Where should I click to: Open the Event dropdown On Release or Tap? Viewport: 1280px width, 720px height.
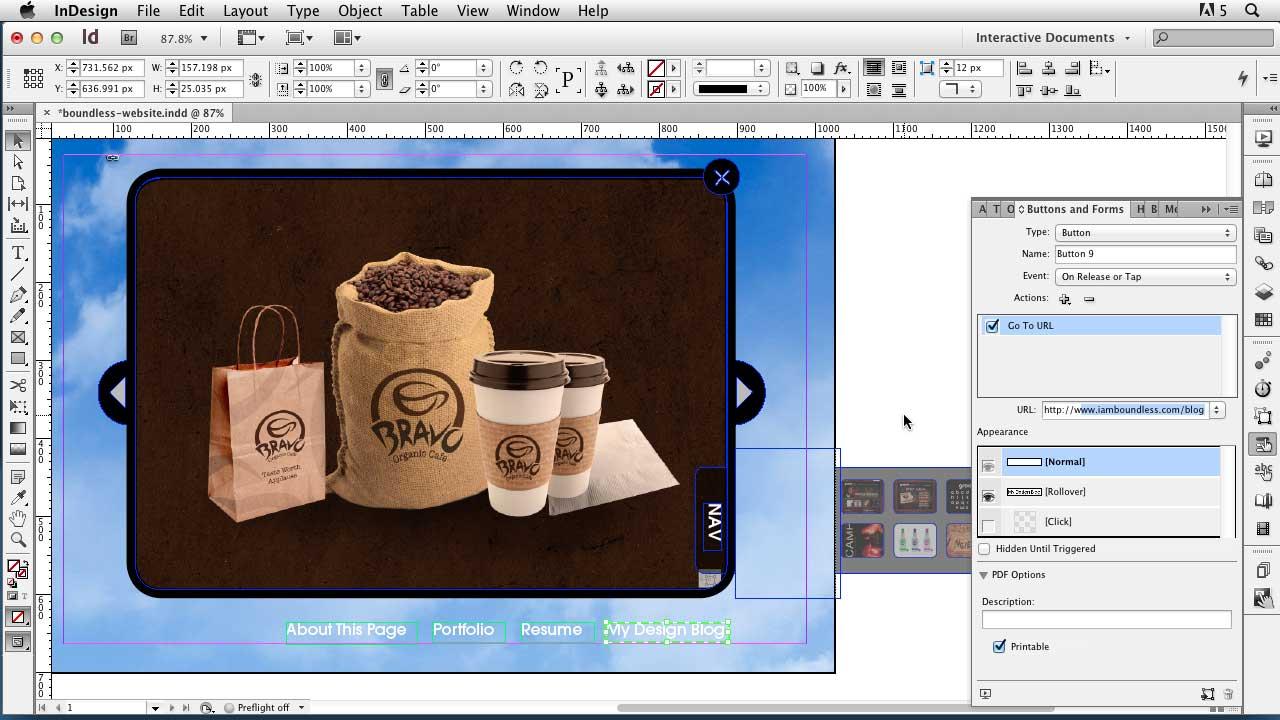click(1145, 277)
